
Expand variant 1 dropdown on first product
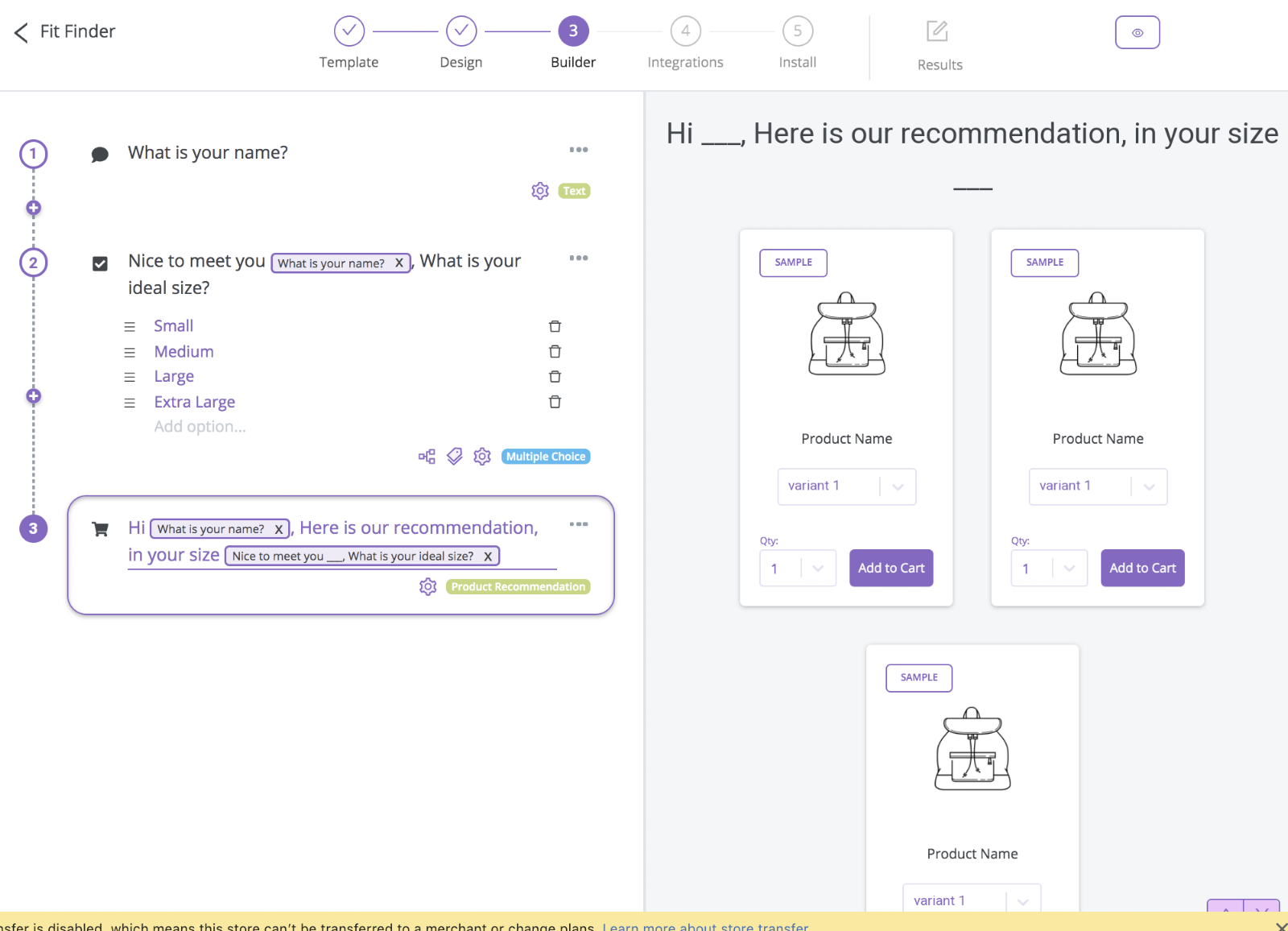847,486
